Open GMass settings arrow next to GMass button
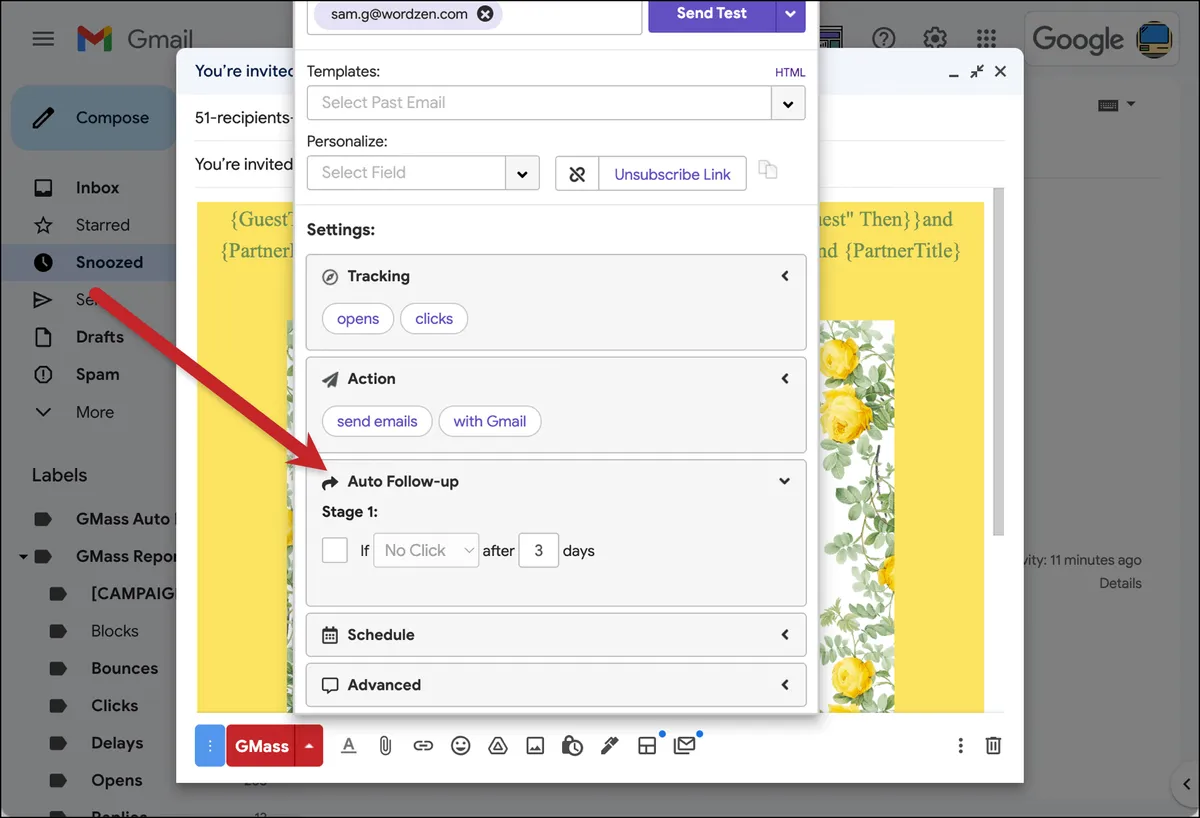The width and height of the screenshot is (1200, 818). coord(310,745)
